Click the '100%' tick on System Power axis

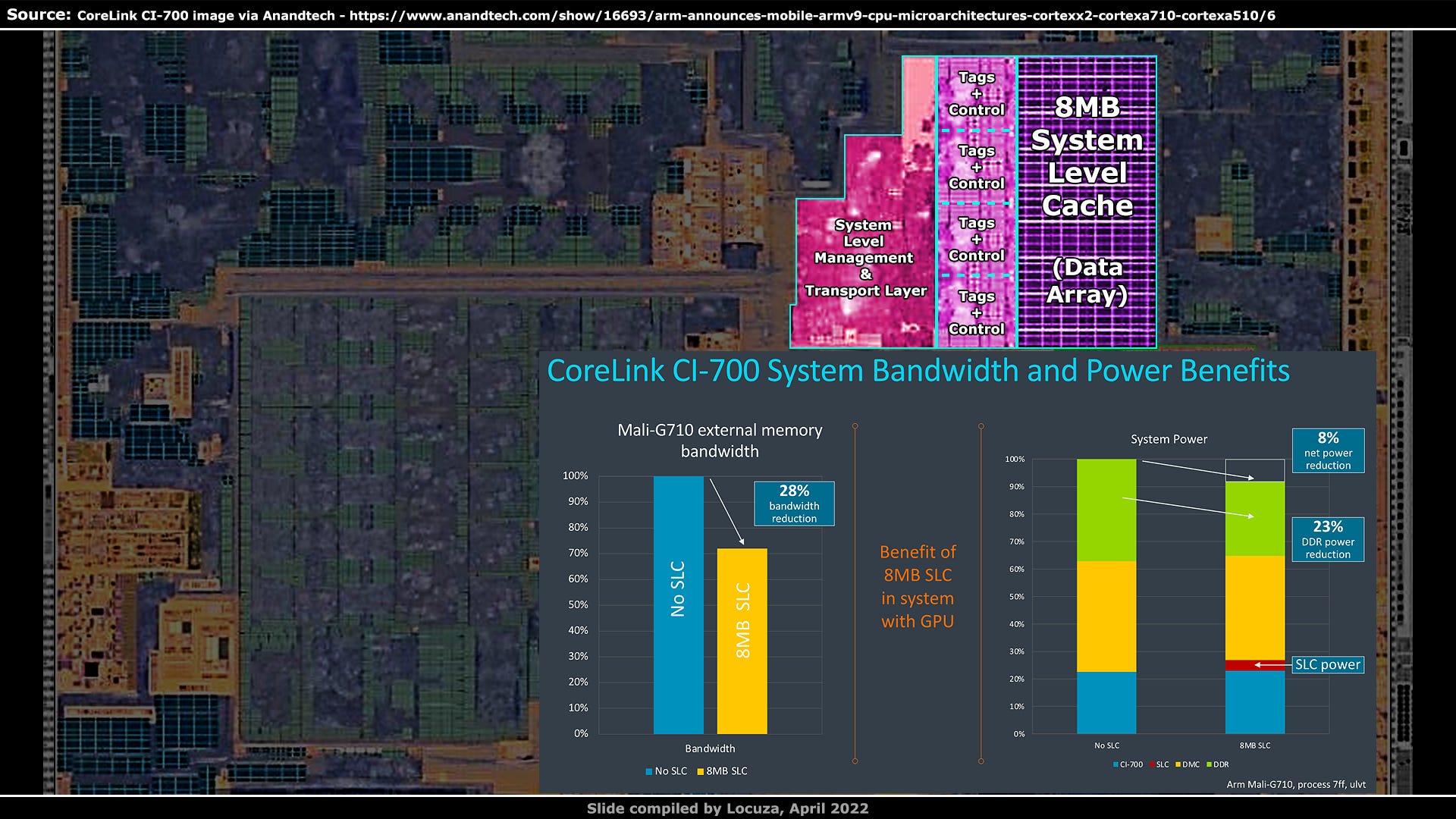coord(1015,459)
